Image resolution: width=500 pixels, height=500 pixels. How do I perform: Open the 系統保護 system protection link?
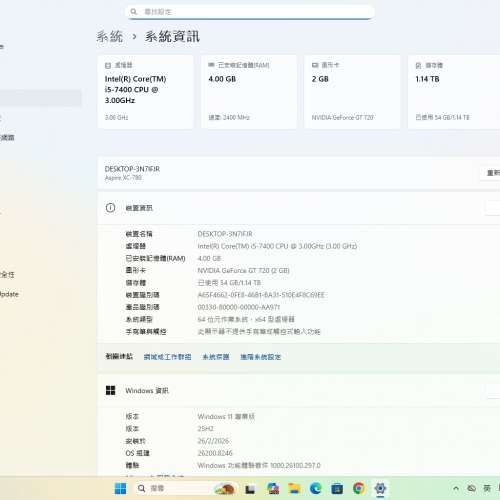click(x=216, y=357)
